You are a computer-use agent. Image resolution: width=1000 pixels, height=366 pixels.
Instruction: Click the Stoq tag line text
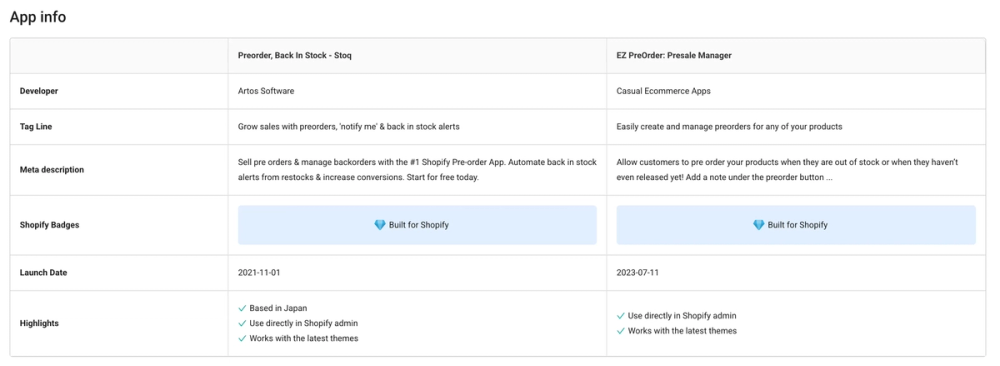coord(349,127)
